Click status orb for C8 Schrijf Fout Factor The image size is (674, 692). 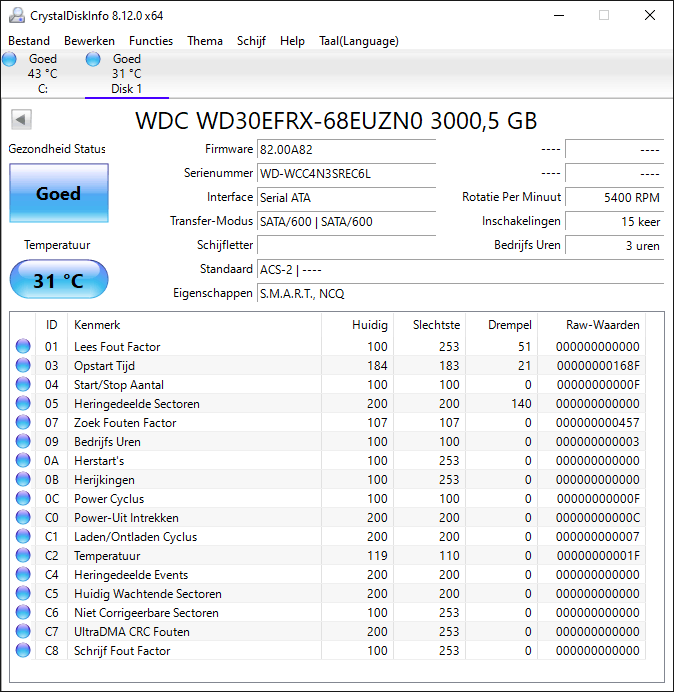[23, 650]
